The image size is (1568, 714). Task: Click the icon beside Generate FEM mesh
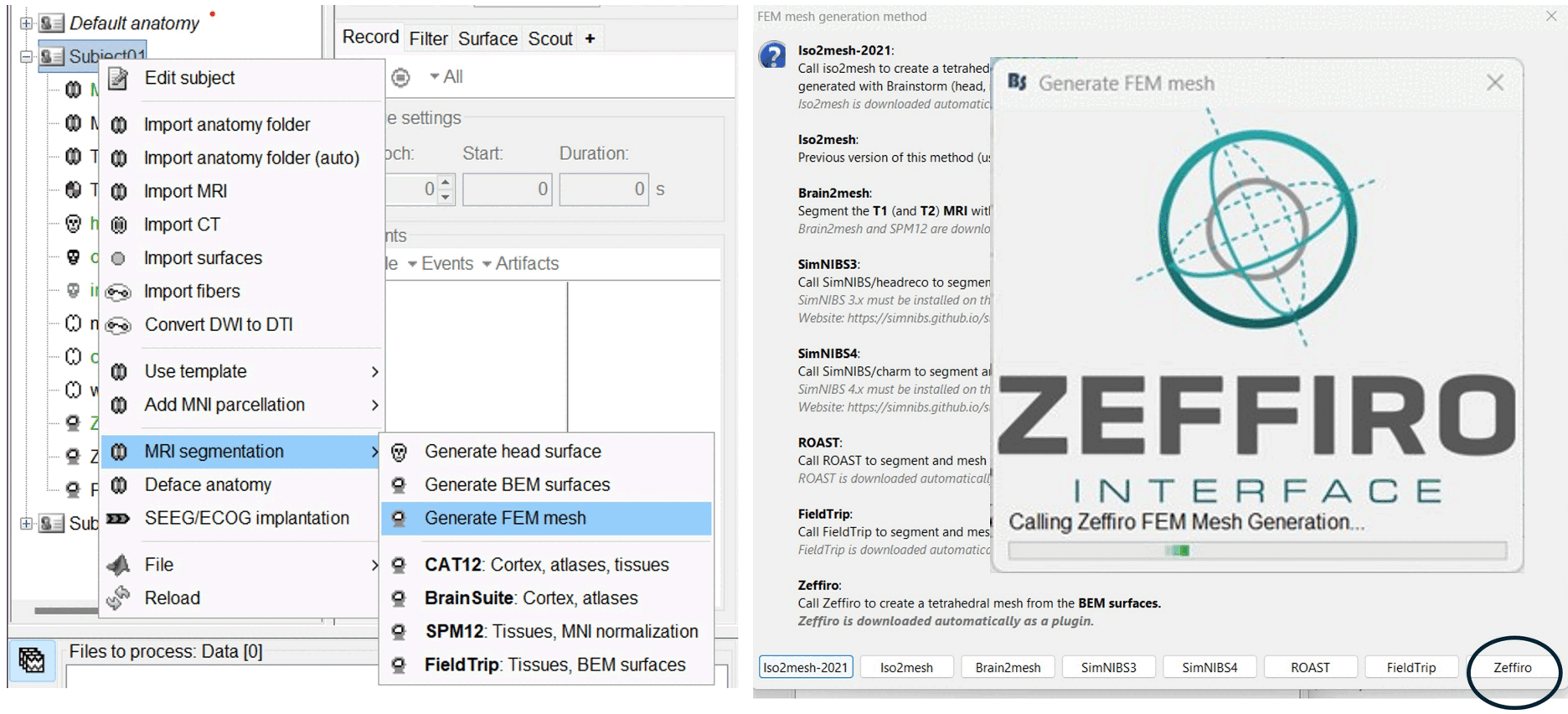[x=400, y=519]
